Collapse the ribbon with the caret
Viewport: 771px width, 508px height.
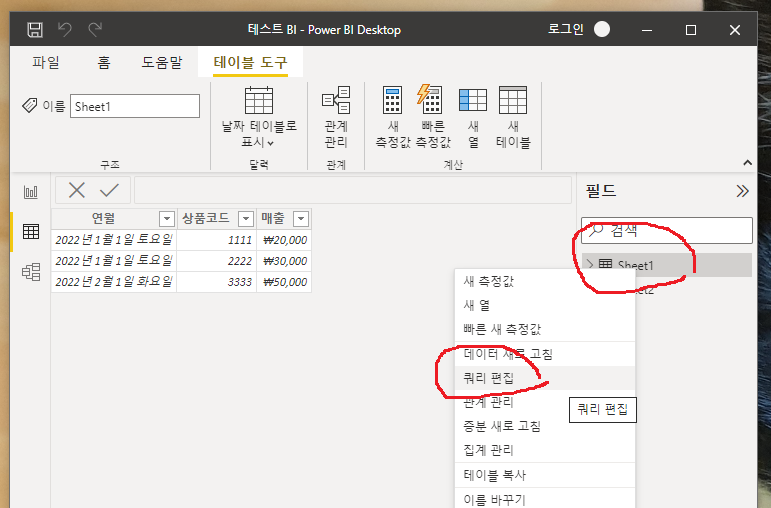coord(747,163)
